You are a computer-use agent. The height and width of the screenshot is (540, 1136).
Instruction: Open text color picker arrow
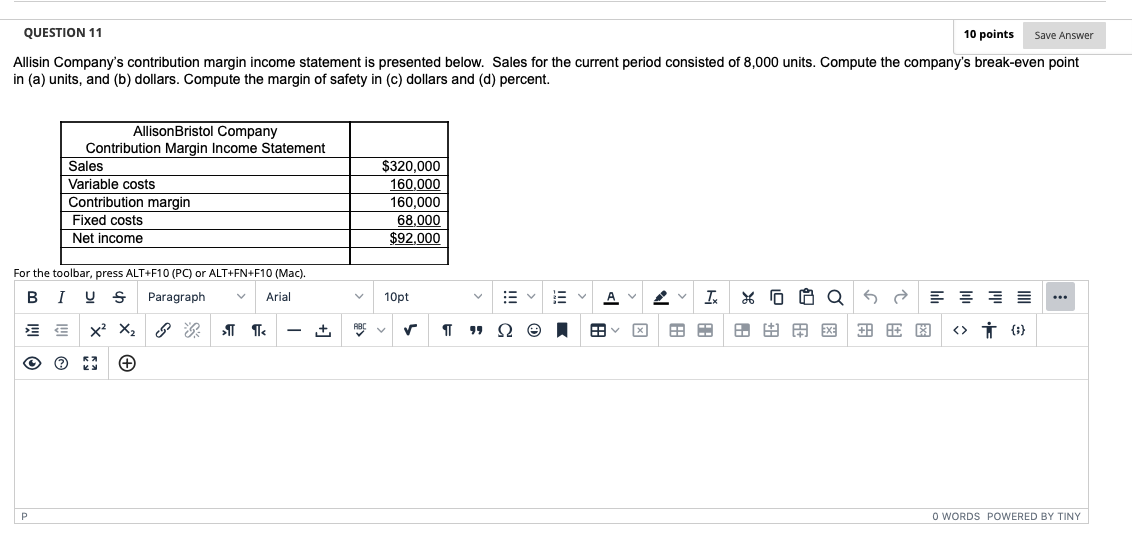(631, 297)
